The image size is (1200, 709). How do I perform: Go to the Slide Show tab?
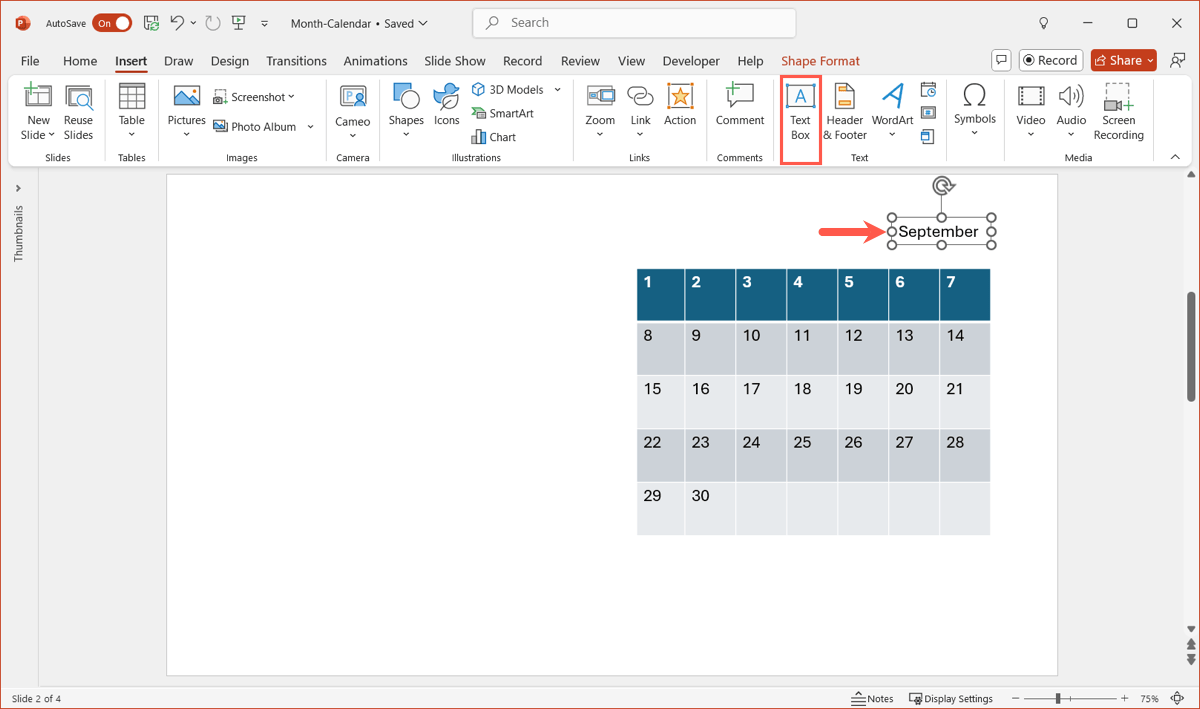tap(455, 61)
